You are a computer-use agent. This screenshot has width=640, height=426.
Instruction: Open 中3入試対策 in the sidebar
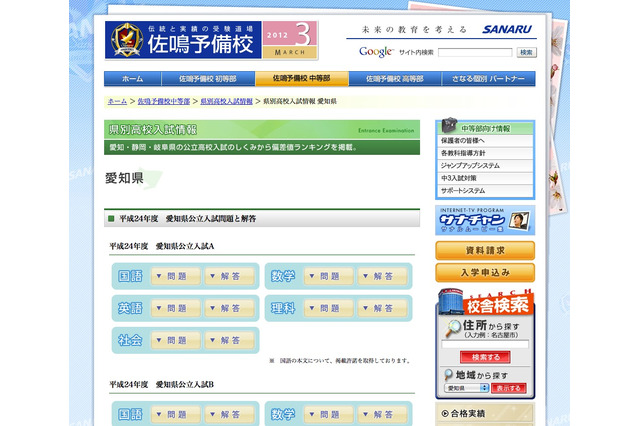click(x=485, y=178)
